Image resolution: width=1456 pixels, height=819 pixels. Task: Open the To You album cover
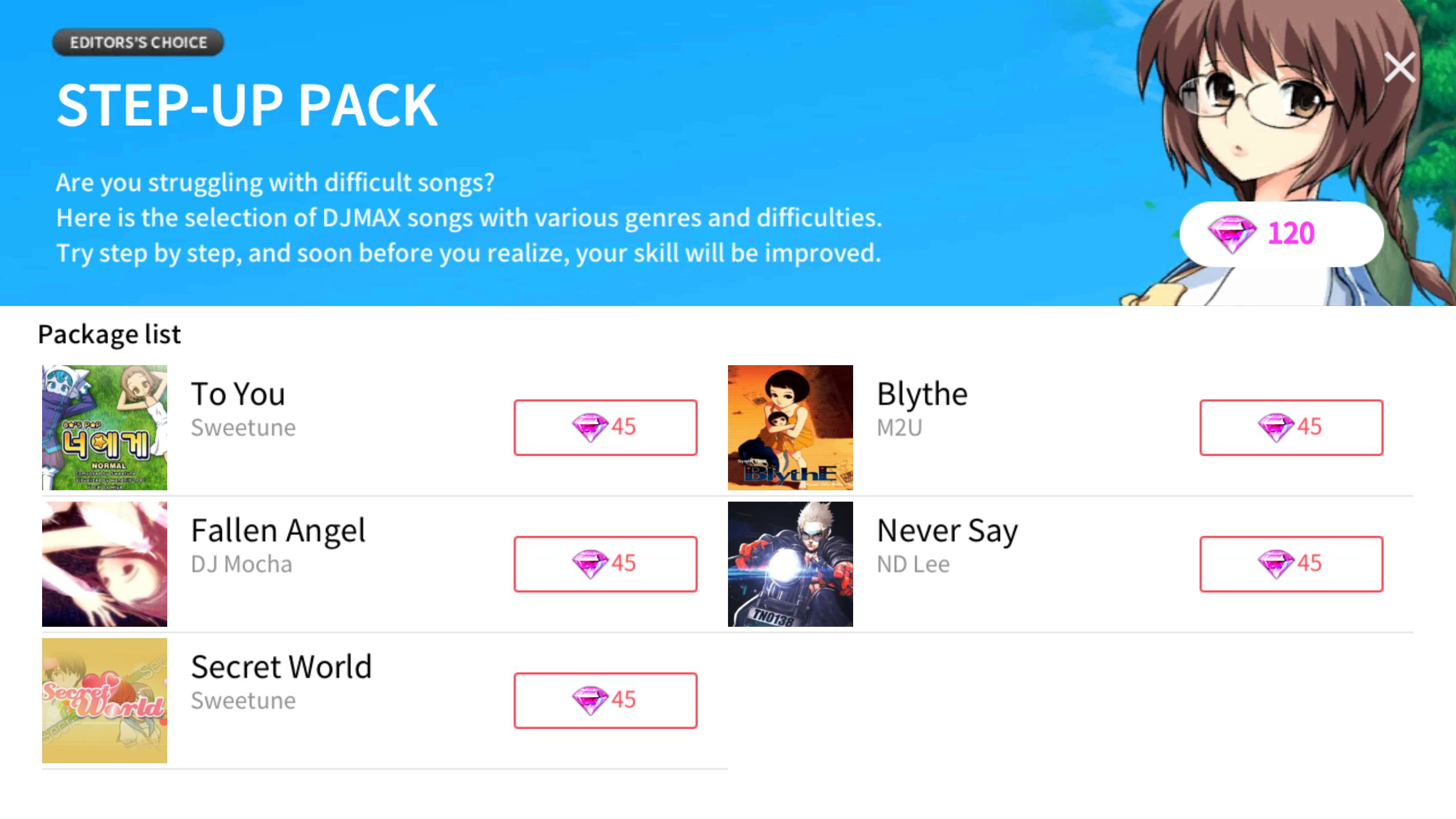tap(105, 428)
